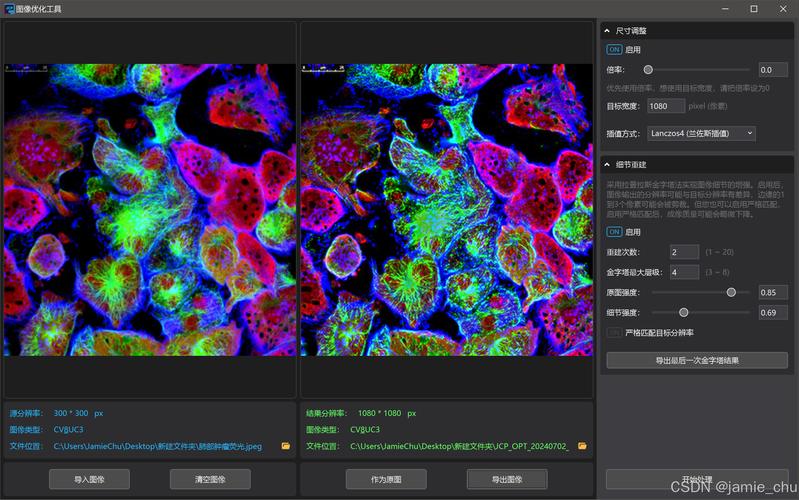Click the 导出图像 button
This screenshot has width=799, height=500.
[507, 479]
